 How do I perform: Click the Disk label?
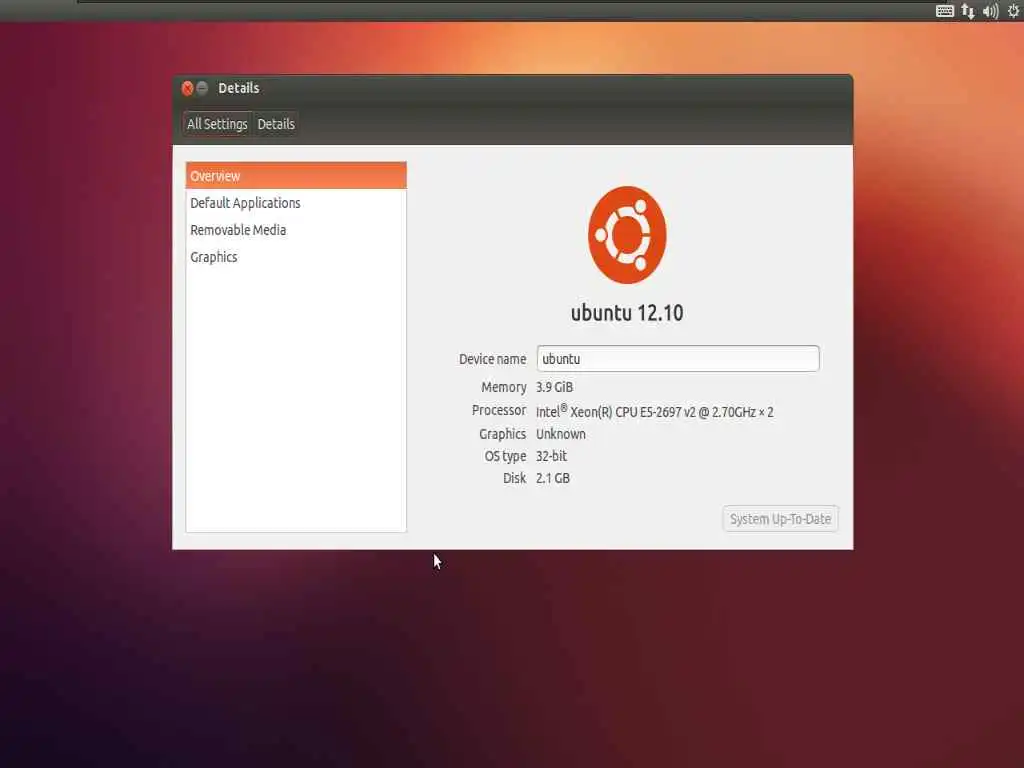pos(515,478)
